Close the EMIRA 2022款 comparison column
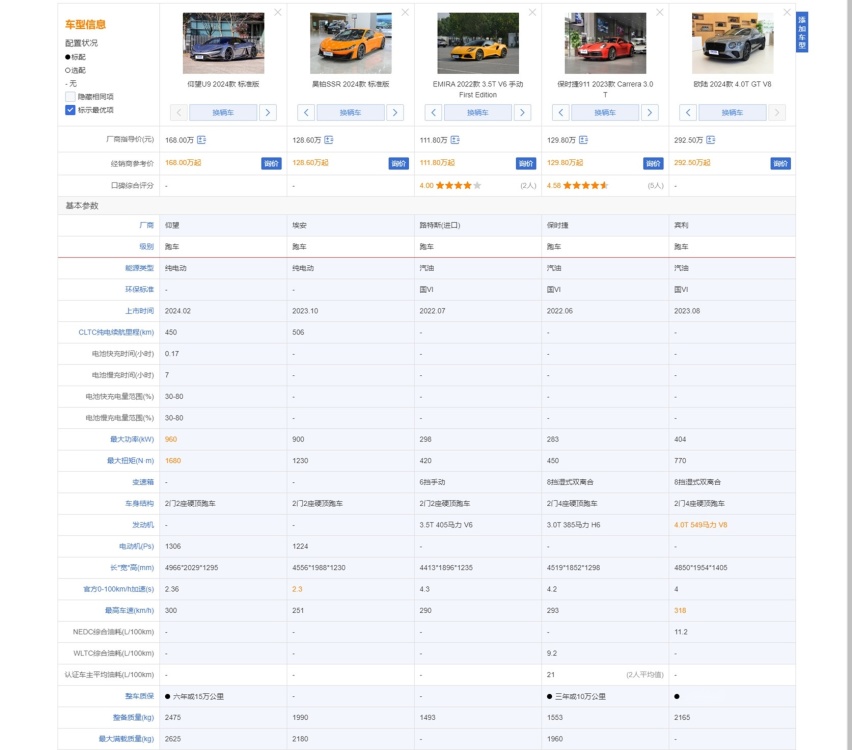Viewport: 852px width, 750px height. pyautogui.click(x=532, y=12)
